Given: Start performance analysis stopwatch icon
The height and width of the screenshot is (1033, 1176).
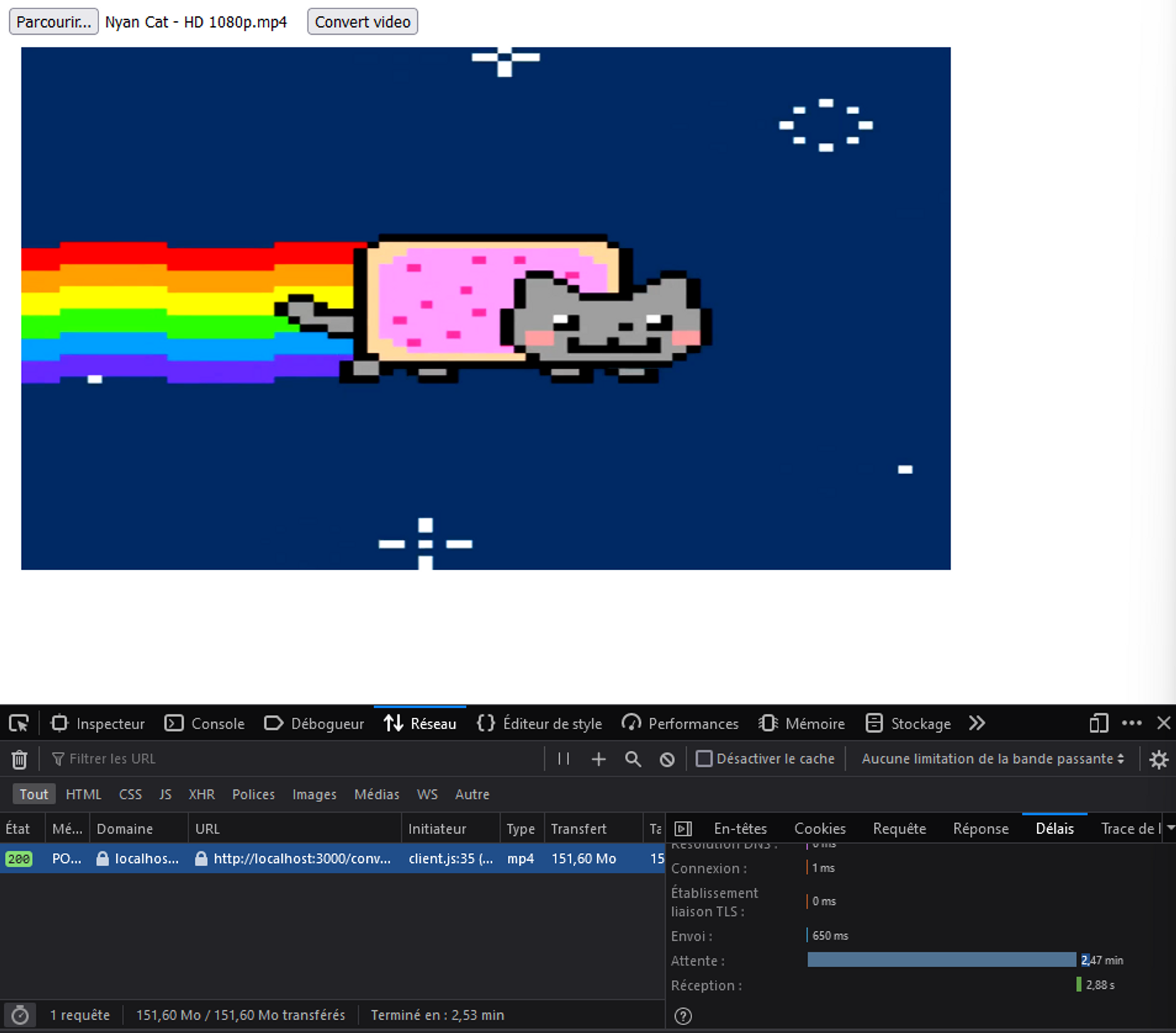Looking at the screenshot, I should click(20, 1015).
